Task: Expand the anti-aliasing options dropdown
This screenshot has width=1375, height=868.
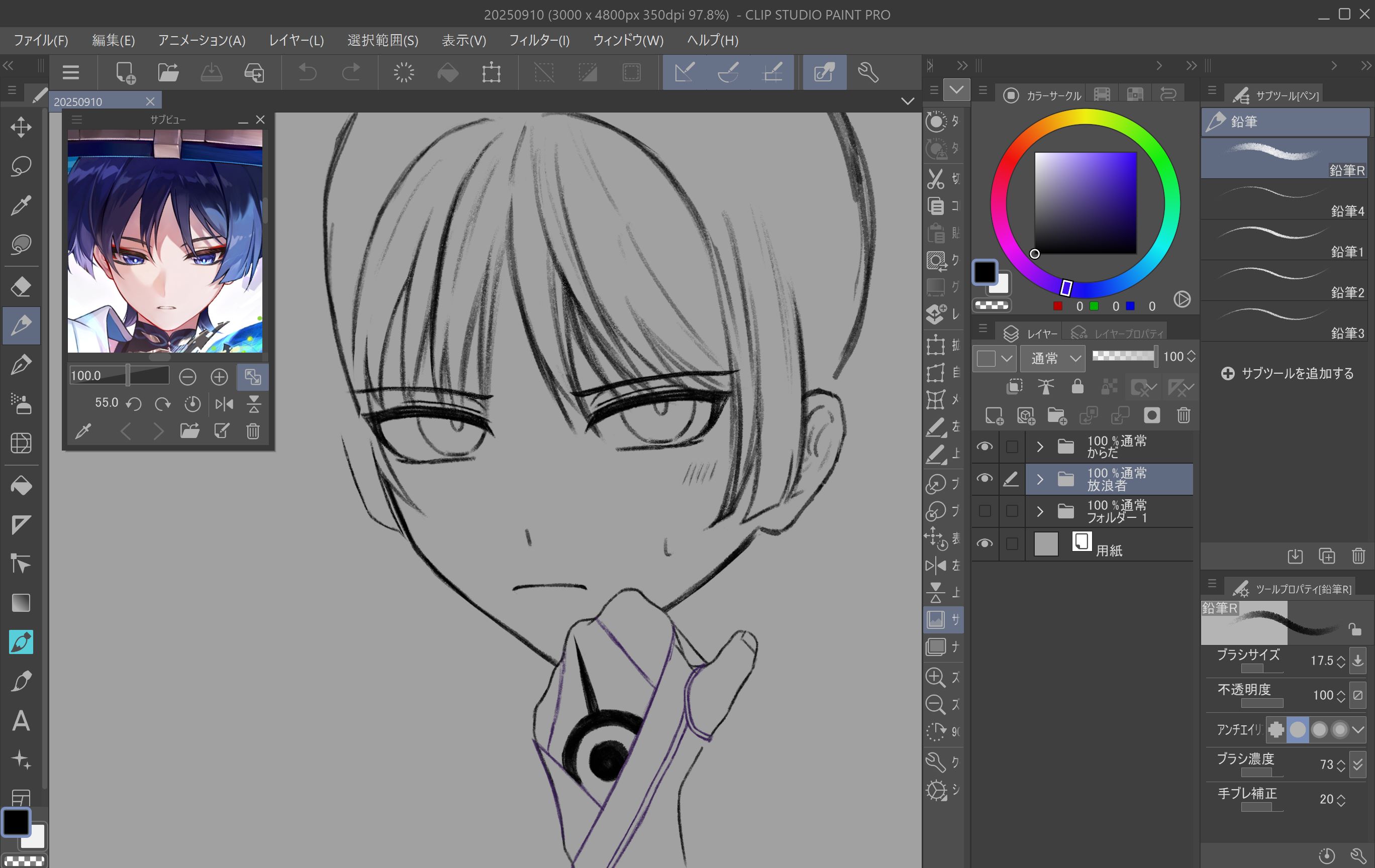Action: coord(1358,729)
